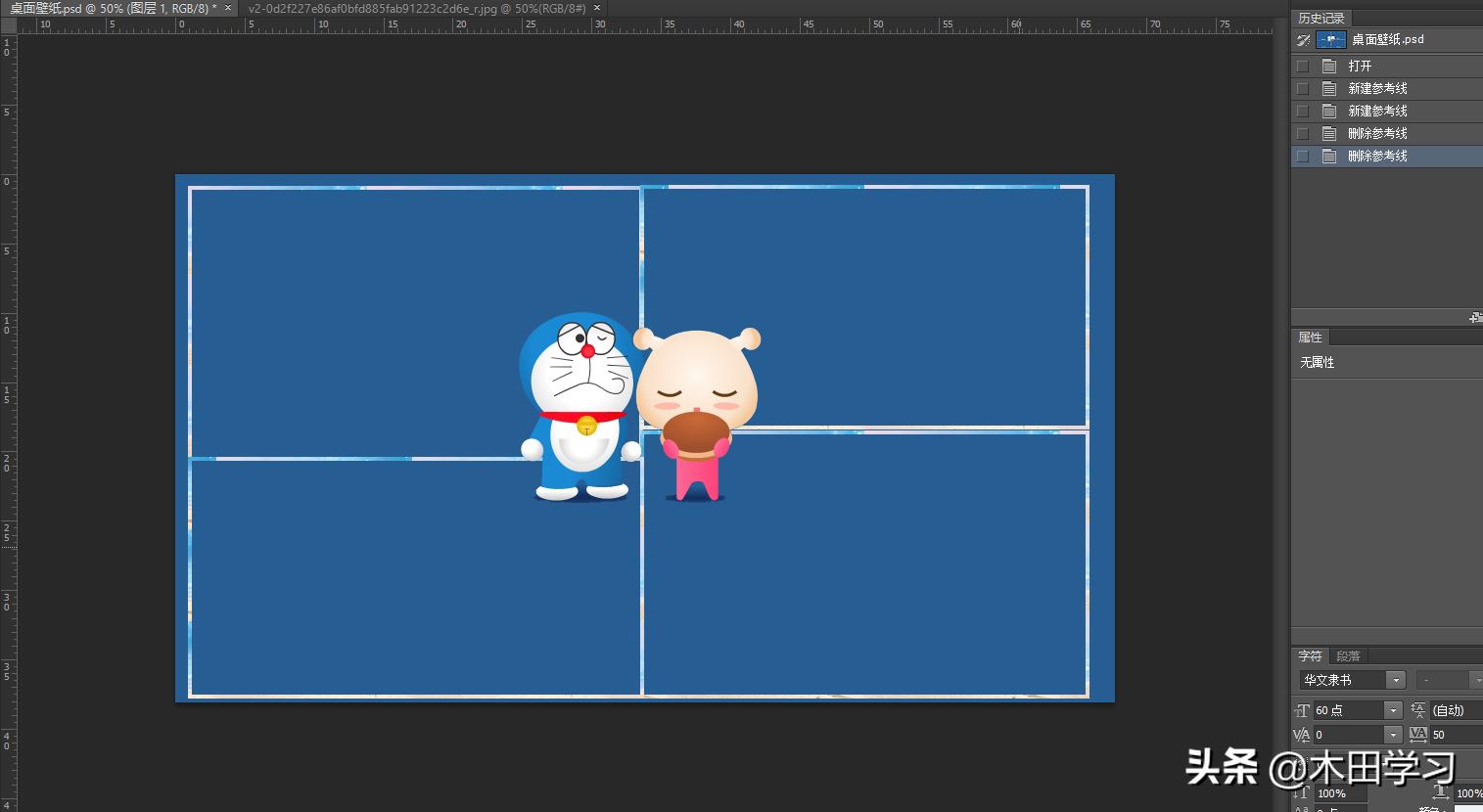Click the 桌面壁纸.psd snapshot thumbnail
The width and height of the screenshot is (1483, 812).
1330,40
